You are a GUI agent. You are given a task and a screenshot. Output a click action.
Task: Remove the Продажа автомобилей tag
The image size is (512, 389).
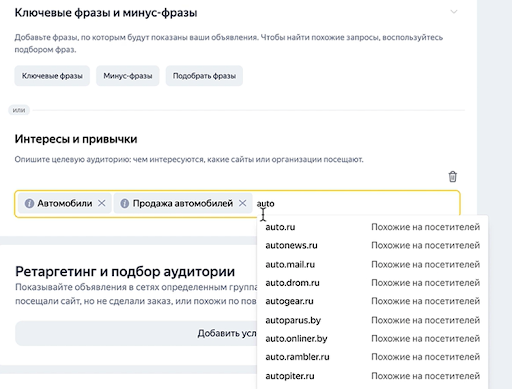[243, 203]
